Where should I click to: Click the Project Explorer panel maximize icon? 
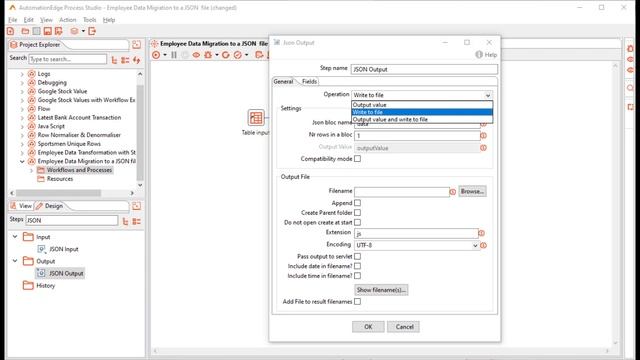coord(136,44)
